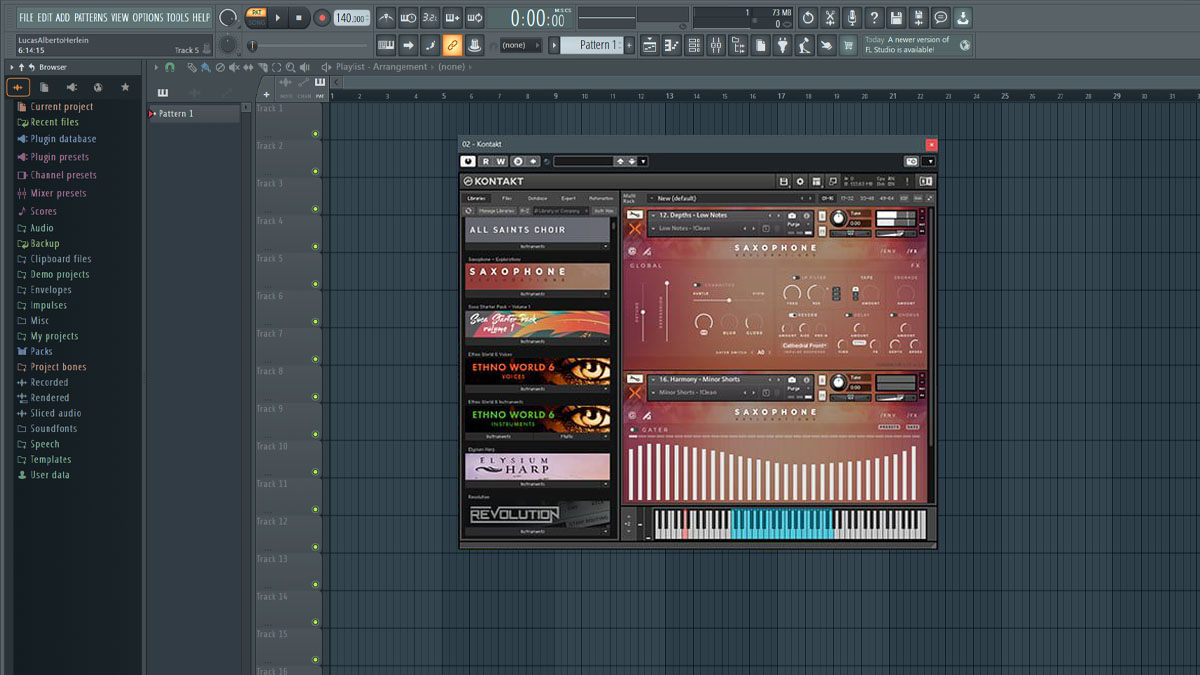Mute Track 9 via its green dot

315,434
